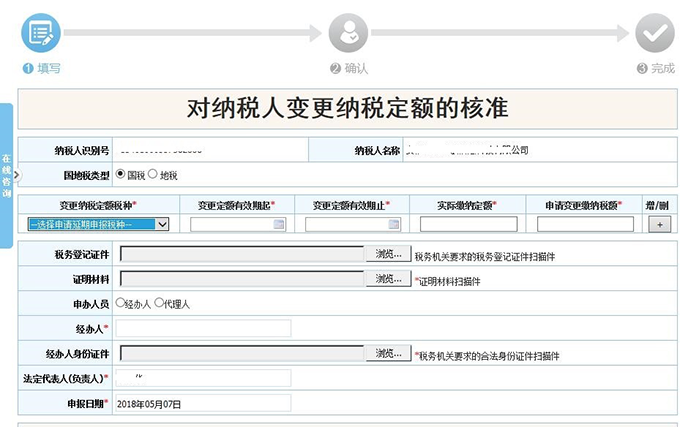Screen dimensions: 680x427
Task: Browse for 税务登记证件 file
Action: tap(389, 254)
